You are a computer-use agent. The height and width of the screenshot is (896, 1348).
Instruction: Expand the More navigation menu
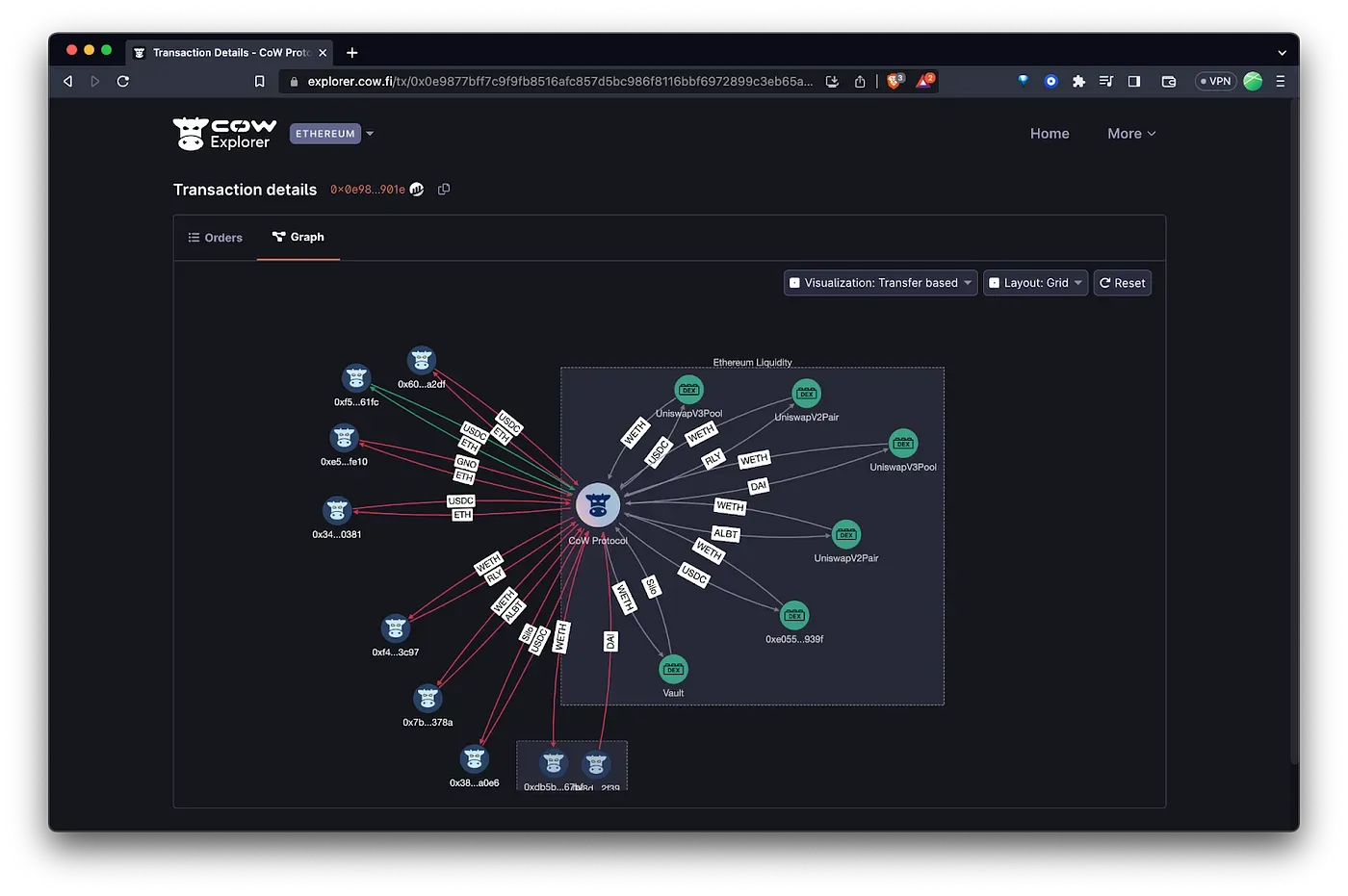[1131, 134]
